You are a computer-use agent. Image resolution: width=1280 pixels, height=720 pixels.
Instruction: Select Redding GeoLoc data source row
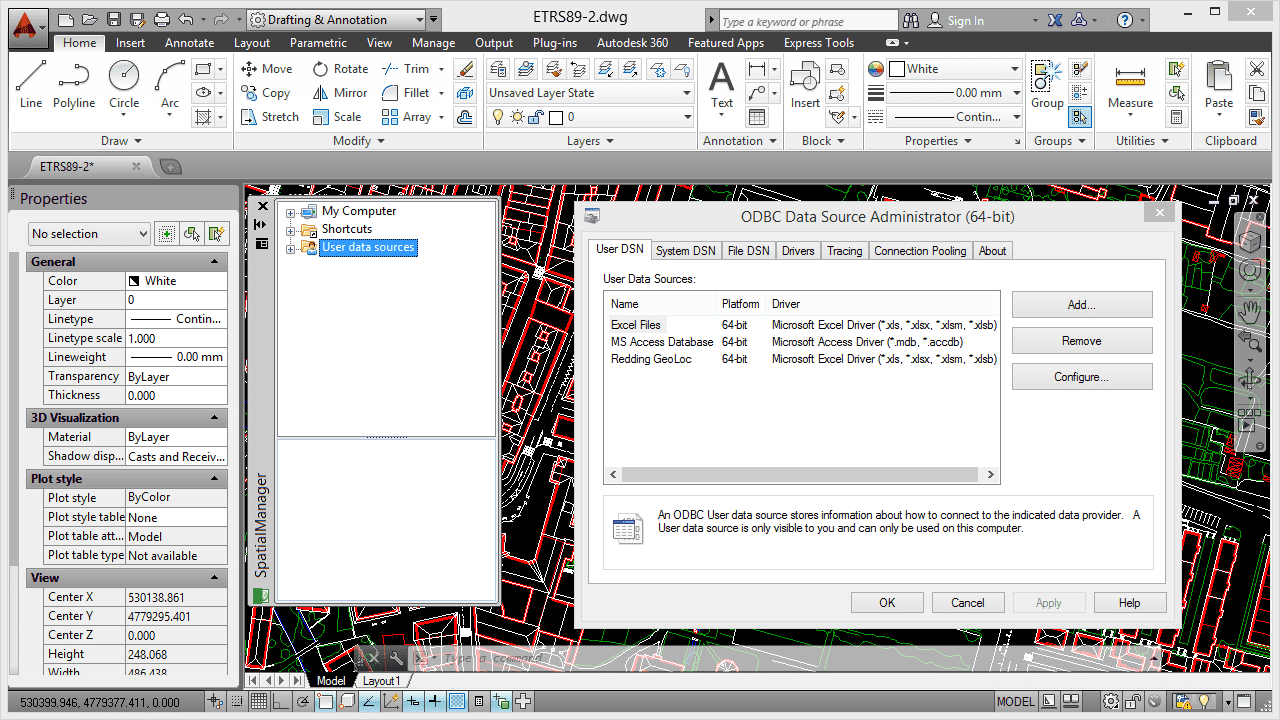point(802,359)
